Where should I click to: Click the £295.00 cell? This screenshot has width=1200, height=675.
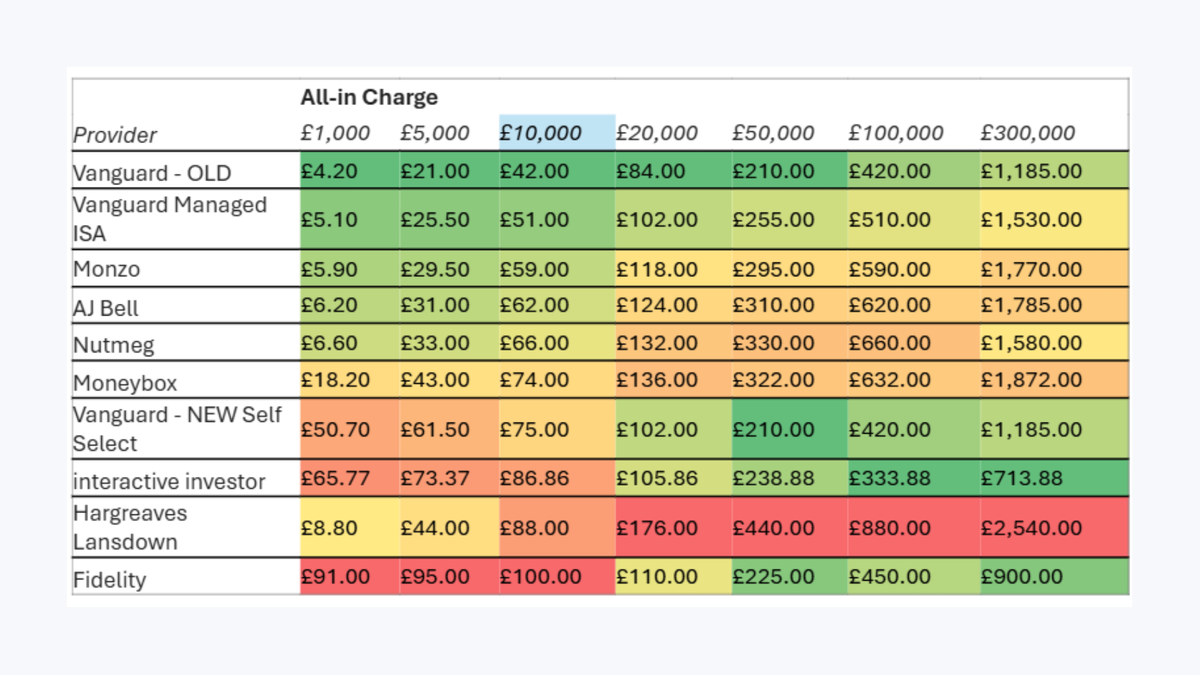789,269
